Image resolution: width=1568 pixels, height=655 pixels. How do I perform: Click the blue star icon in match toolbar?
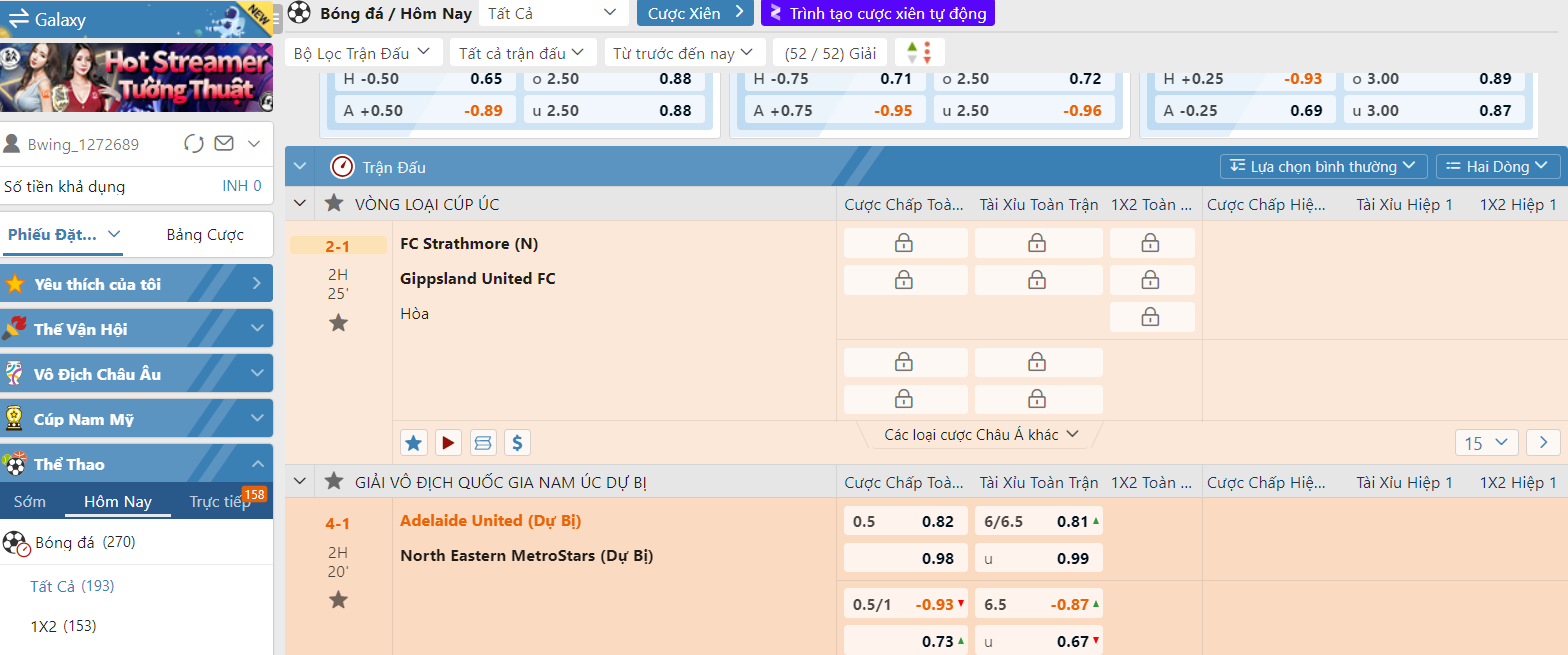click(414, 442)
